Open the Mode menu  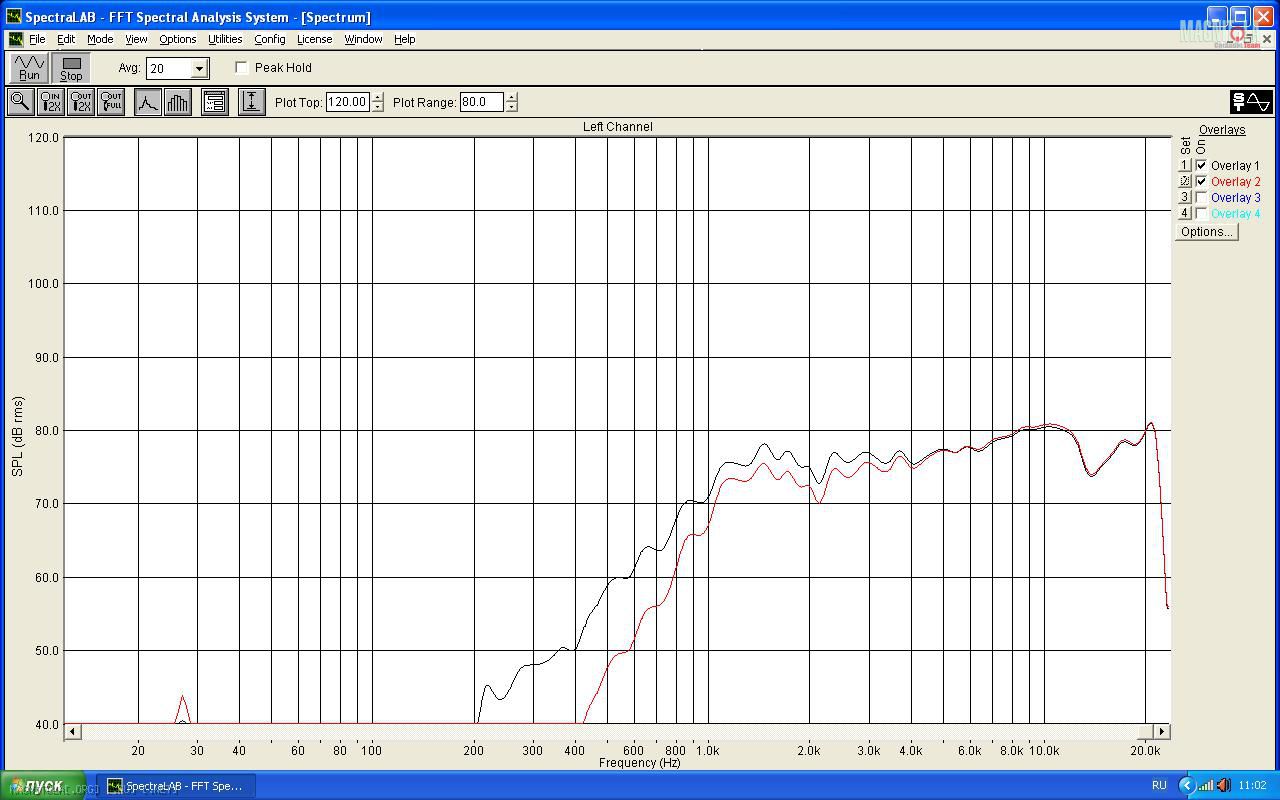tap(100, 39)
